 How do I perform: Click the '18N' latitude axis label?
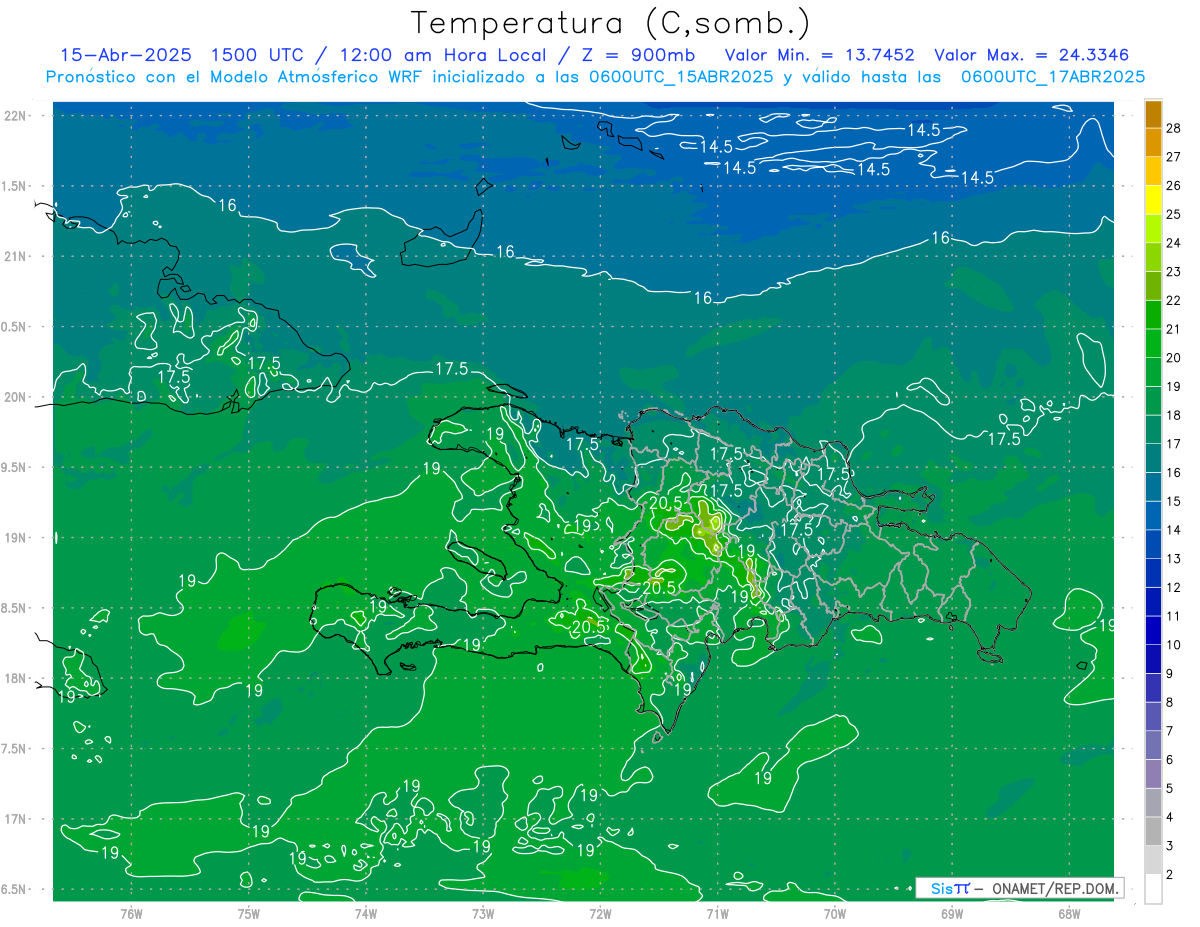coord(16,678)
